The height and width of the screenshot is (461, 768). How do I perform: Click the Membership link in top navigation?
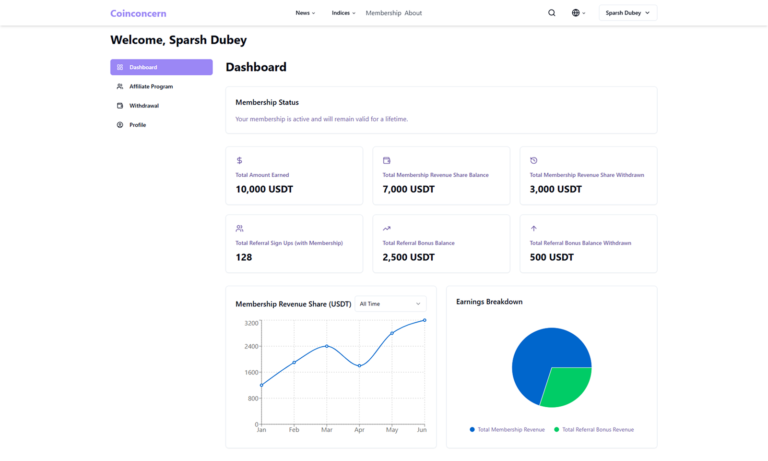point(383,13)
